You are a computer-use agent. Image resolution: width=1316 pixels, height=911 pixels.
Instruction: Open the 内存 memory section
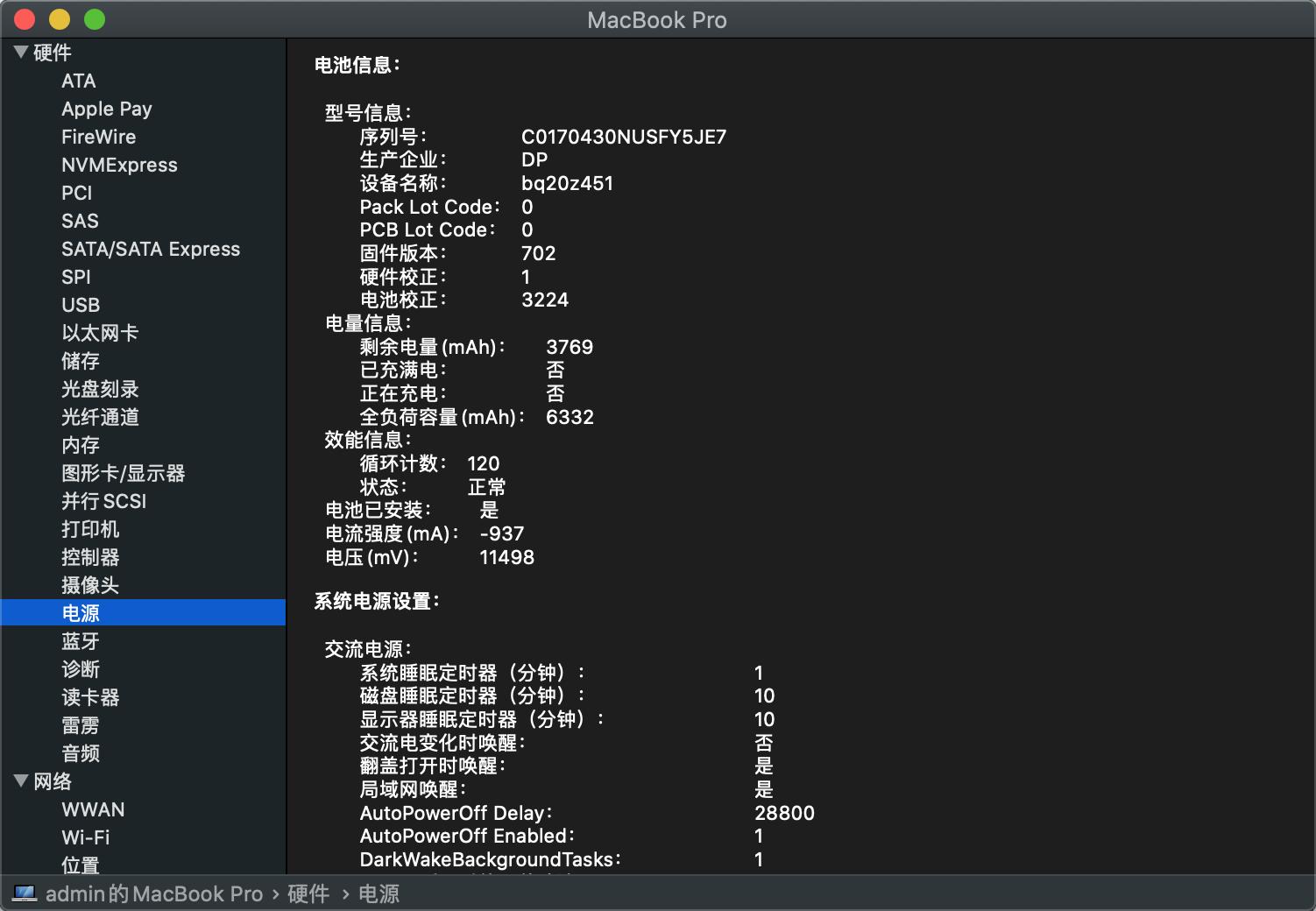click(81, 445)
